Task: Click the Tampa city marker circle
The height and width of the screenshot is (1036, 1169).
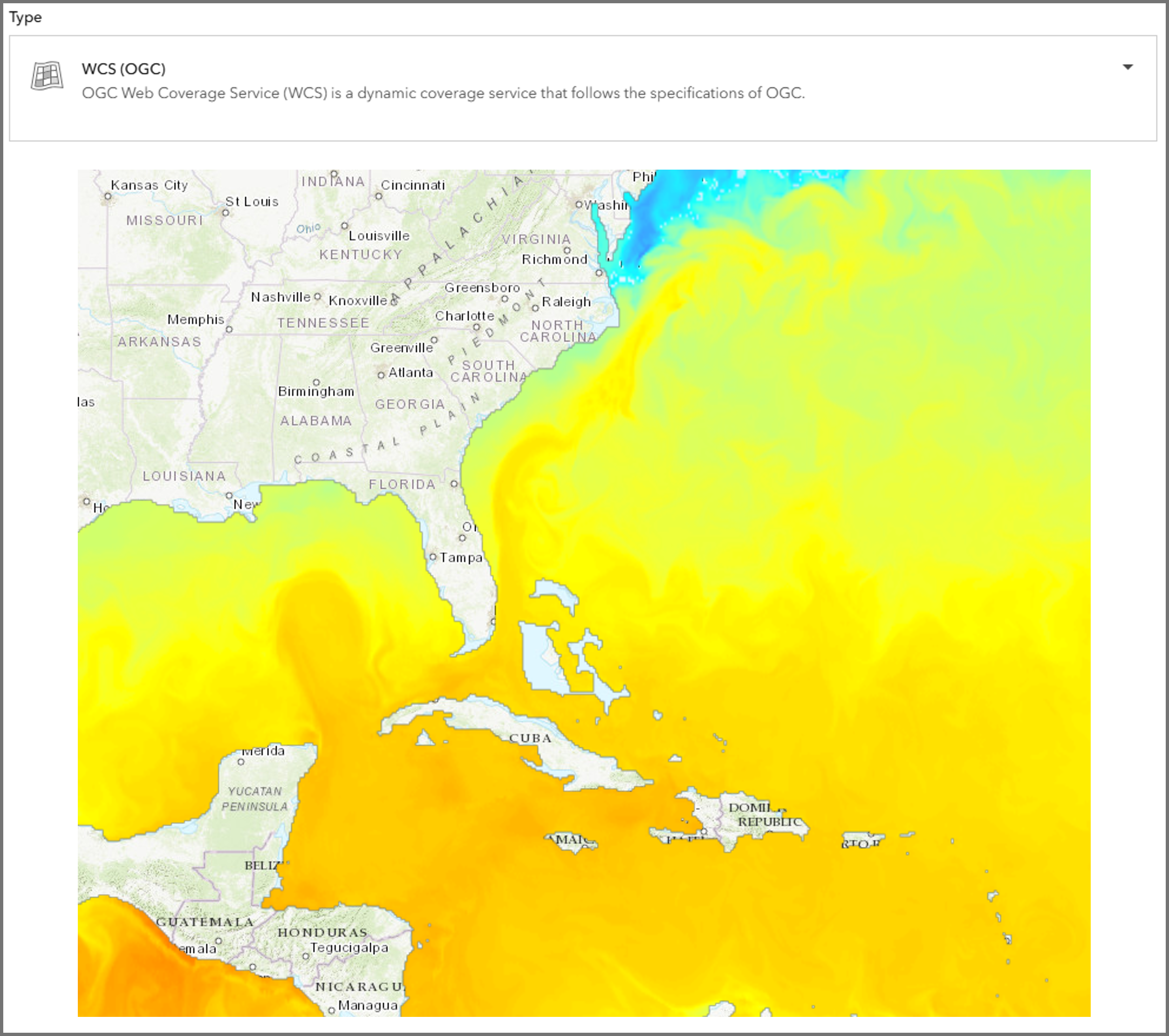Action: coord(433,556)
